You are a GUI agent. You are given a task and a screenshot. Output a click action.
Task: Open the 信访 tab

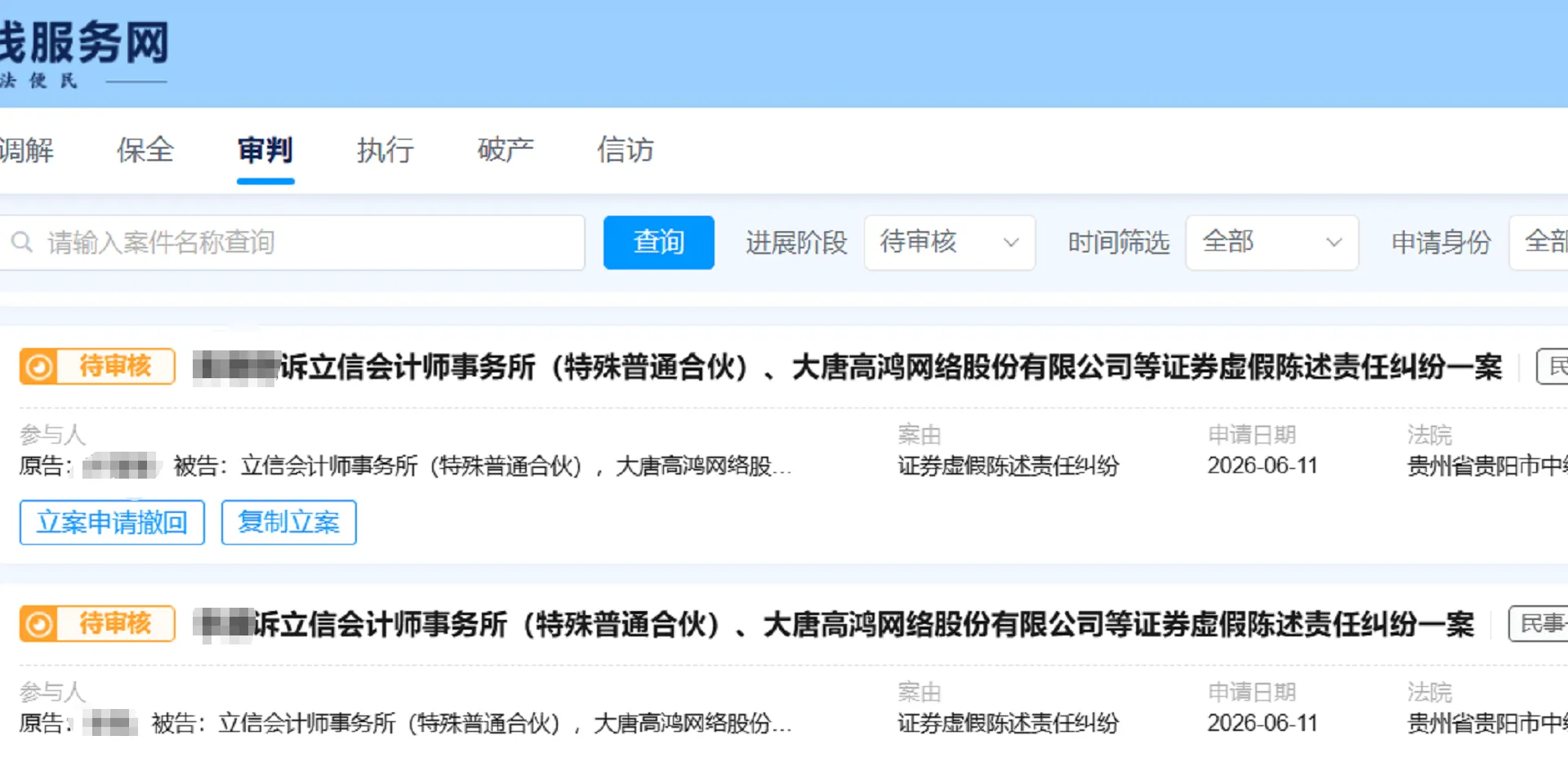tap(626, 150)
